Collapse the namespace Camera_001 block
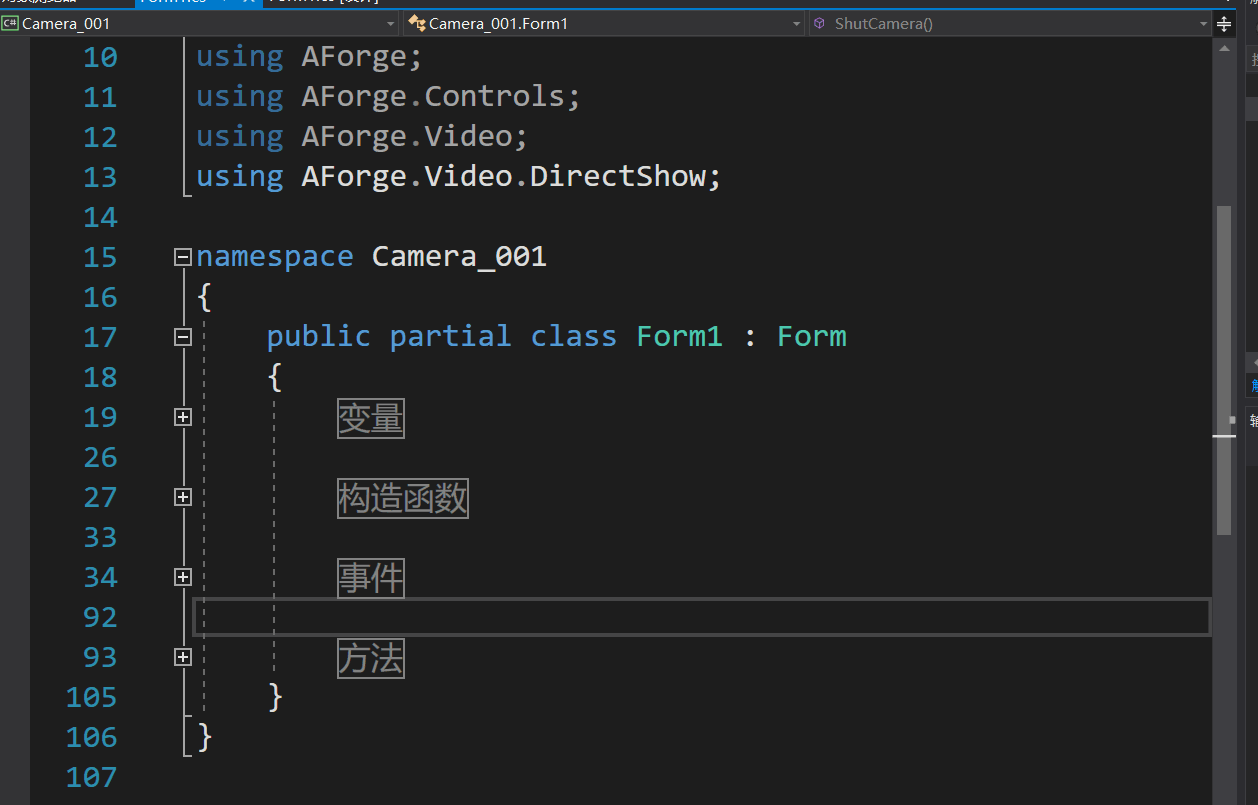Image resolution: width=1258 pixels, height=805 pixels. click(182, 257)
